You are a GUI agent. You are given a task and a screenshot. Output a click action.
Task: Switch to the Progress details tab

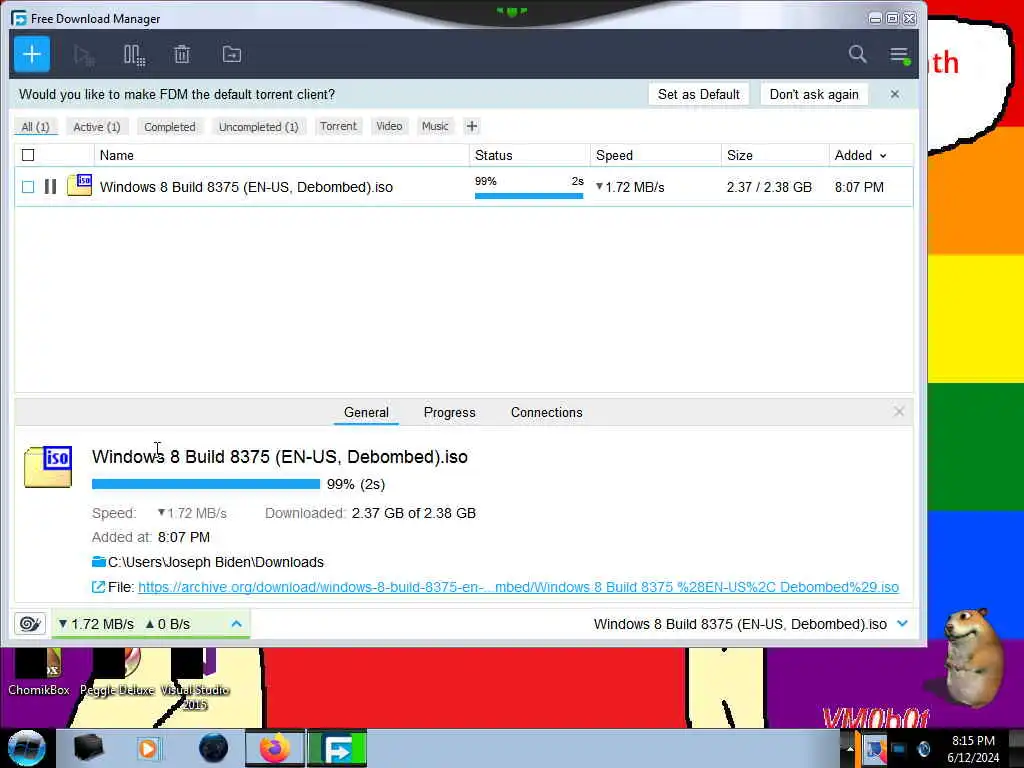449,412
